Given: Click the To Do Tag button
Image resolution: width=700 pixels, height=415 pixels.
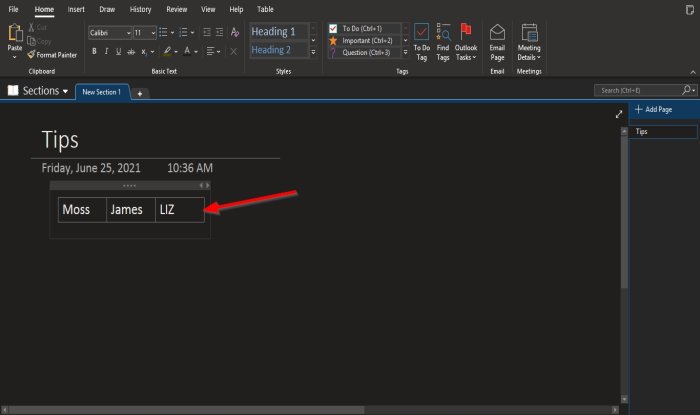Looking at the screenshot, I should pos(421,42).
